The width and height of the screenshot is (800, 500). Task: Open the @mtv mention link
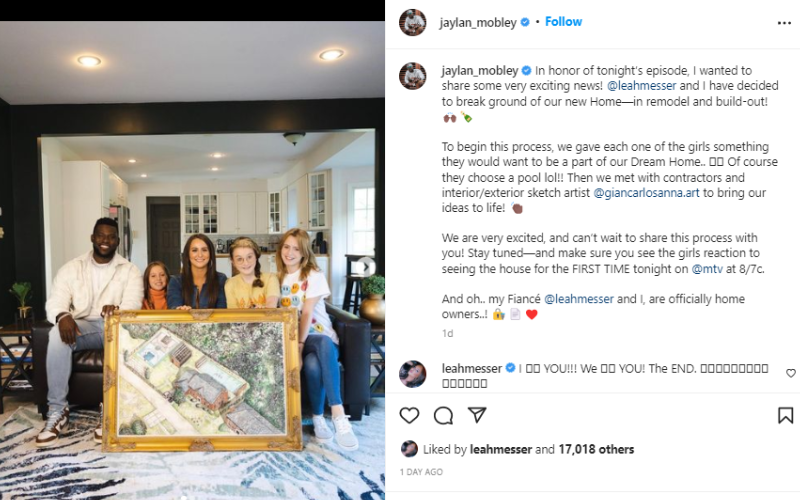[707, 269]
